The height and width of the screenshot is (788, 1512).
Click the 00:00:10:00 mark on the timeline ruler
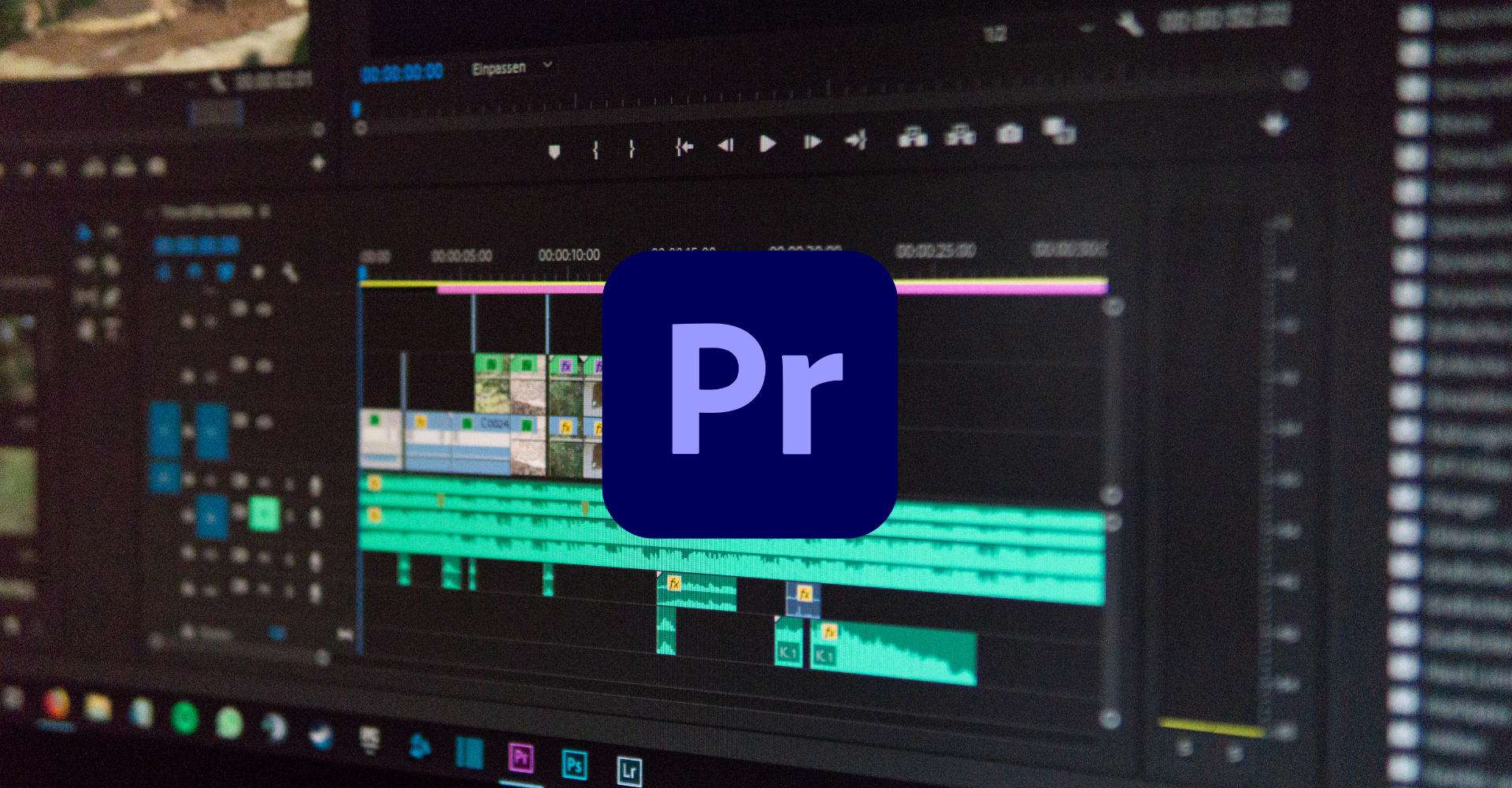click(569, 255)
